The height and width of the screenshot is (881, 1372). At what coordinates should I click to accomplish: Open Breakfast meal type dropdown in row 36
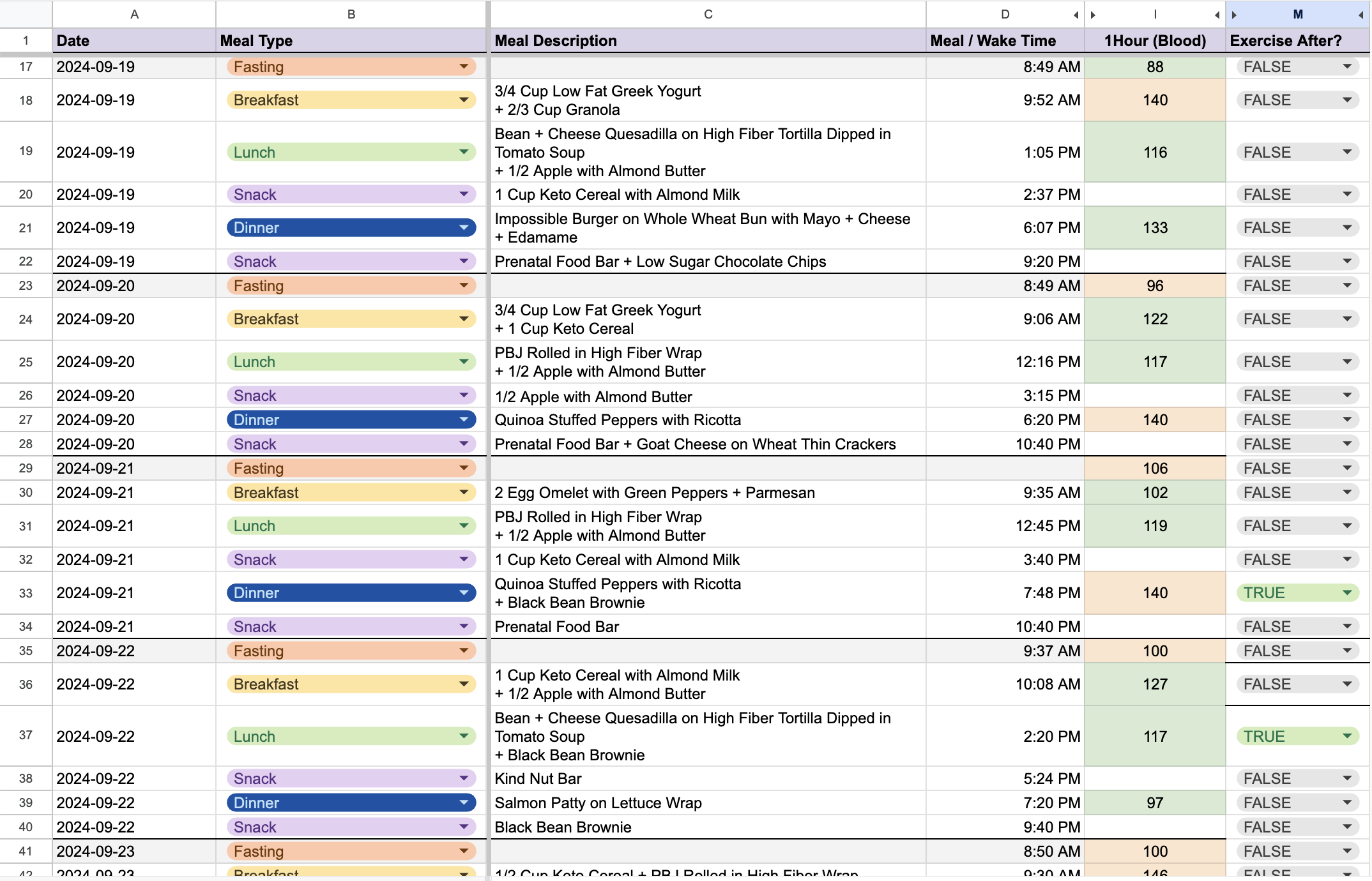[x=464, y=684]
